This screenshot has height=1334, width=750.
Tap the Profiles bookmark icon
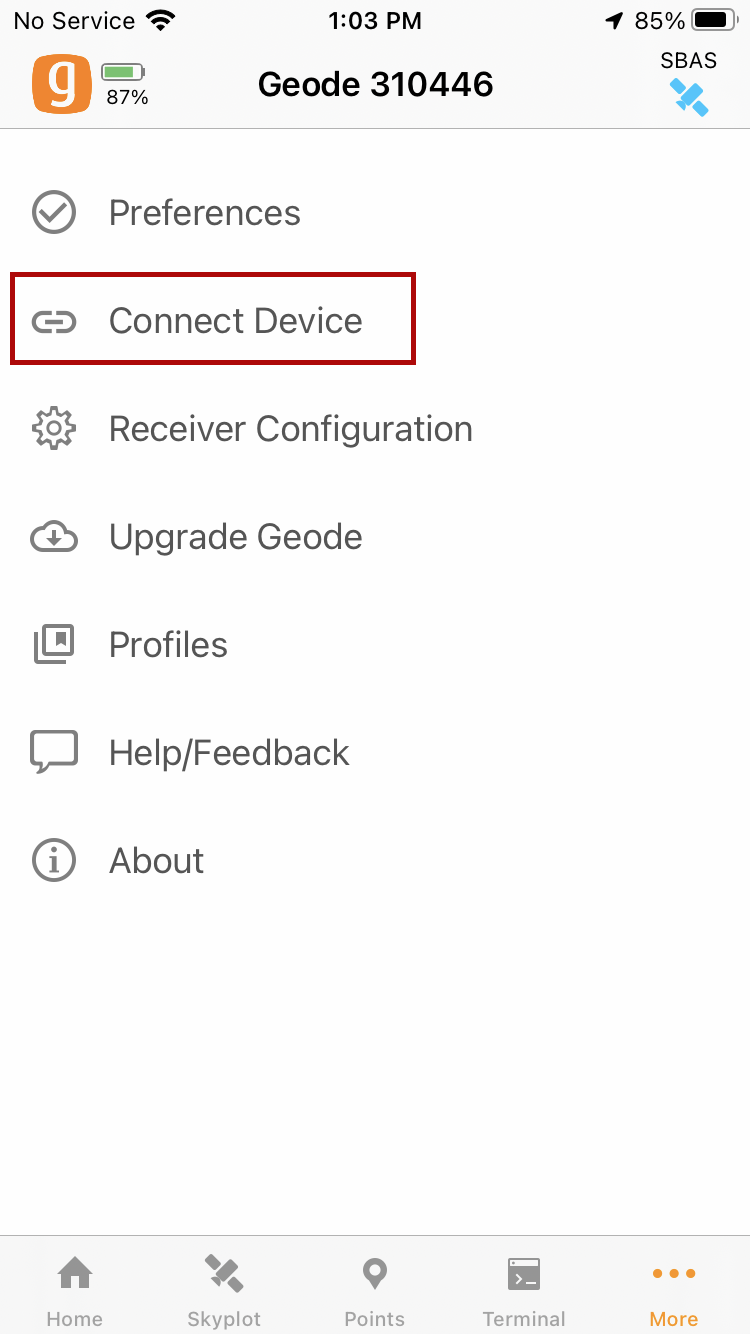click(54, 645)
